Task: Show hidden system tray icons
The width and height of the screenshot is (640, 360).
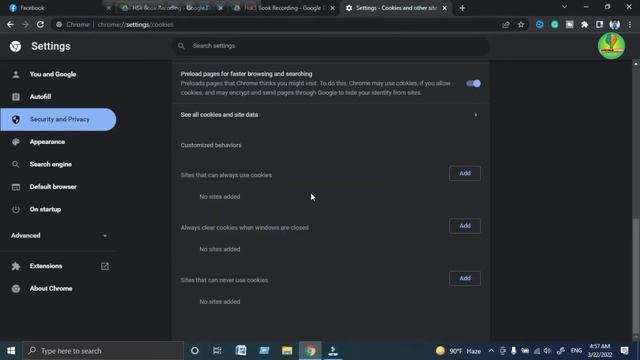Action: [491, 351]
